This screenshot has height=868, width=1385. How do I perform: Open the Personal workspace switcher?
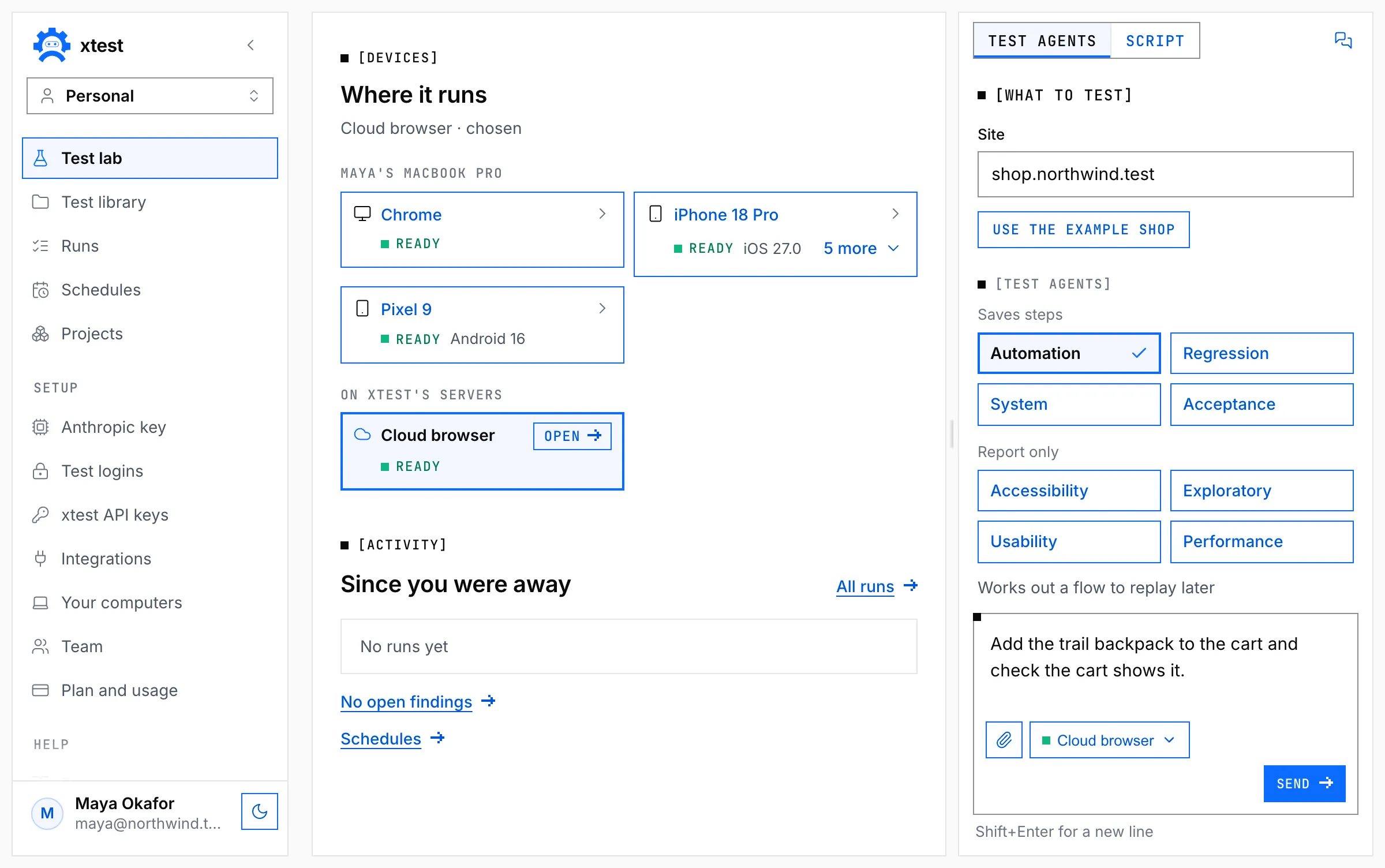[x=150, y=96]
